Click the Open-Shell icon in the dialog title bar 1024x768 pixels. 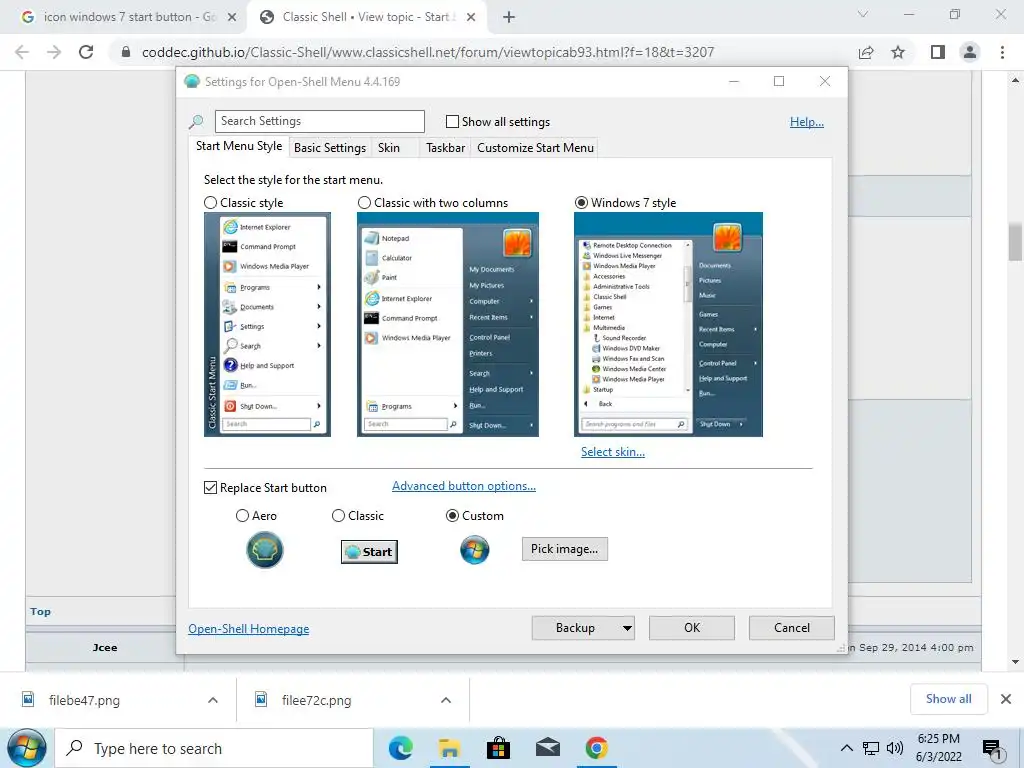click(x=192, y=82)
